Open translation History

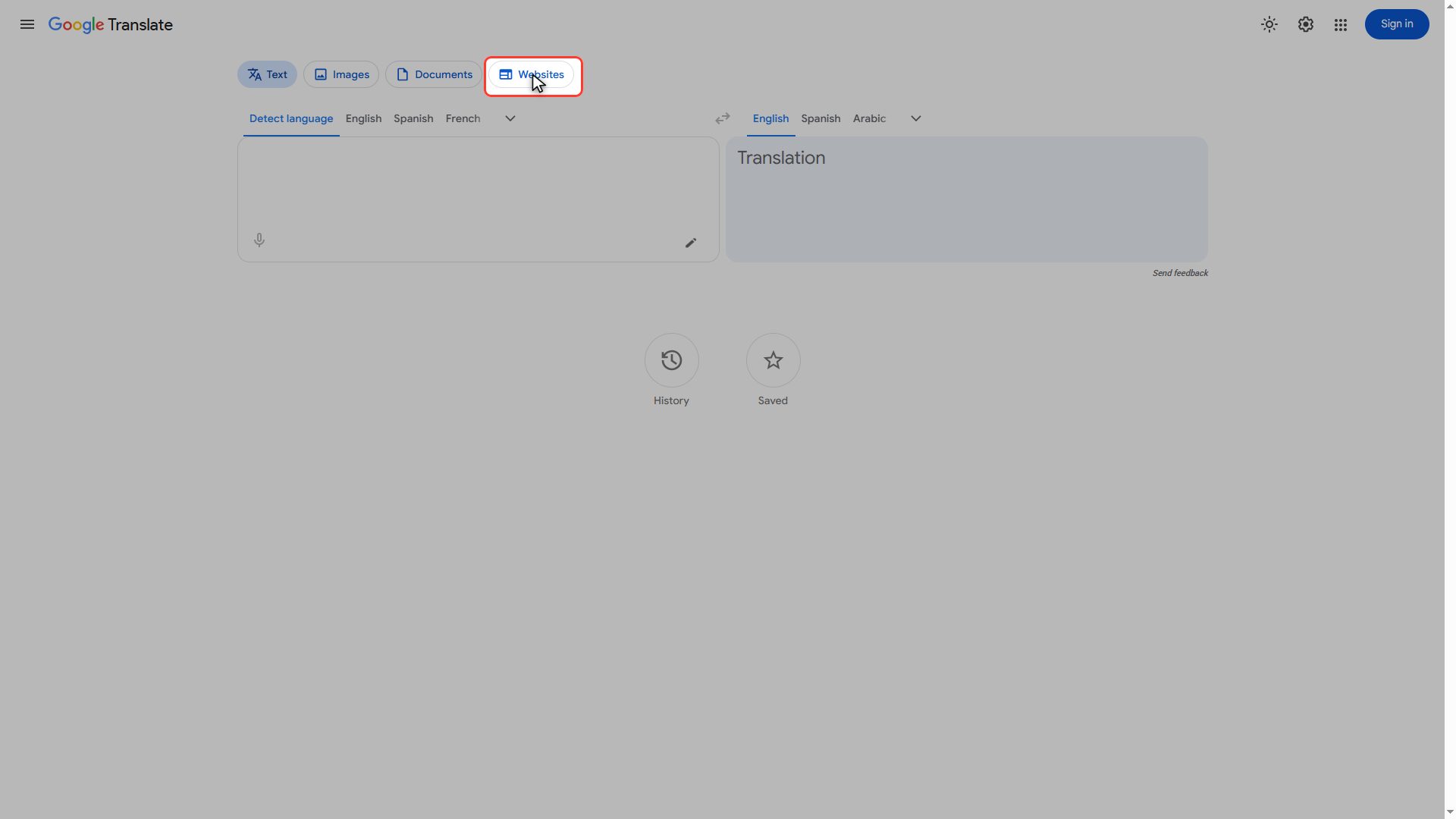[671, 360]
